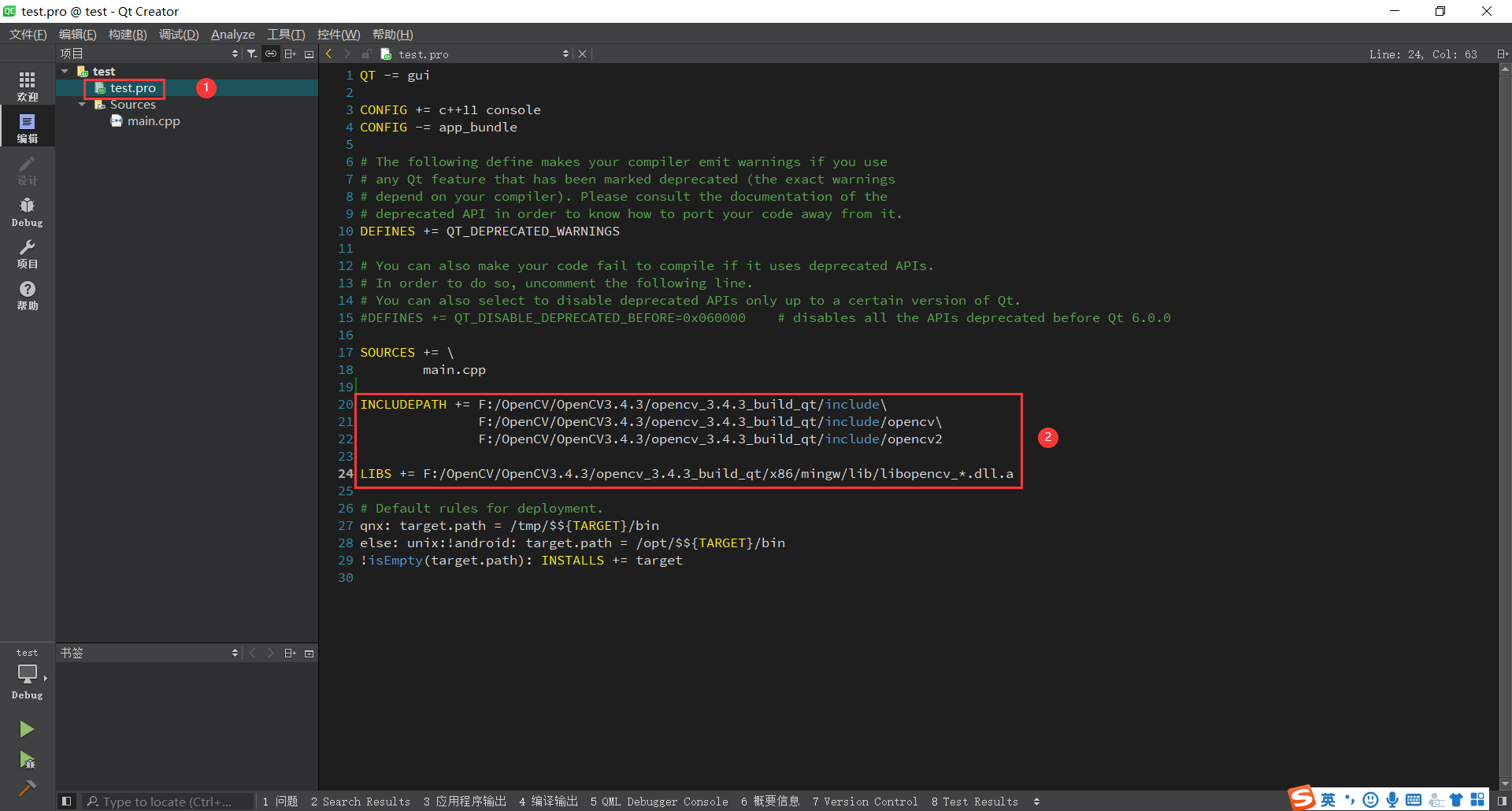The width and height of the screenshot is (1512, 811).
Task: Select test.pro in the project tree
Action: click(132, 87)
